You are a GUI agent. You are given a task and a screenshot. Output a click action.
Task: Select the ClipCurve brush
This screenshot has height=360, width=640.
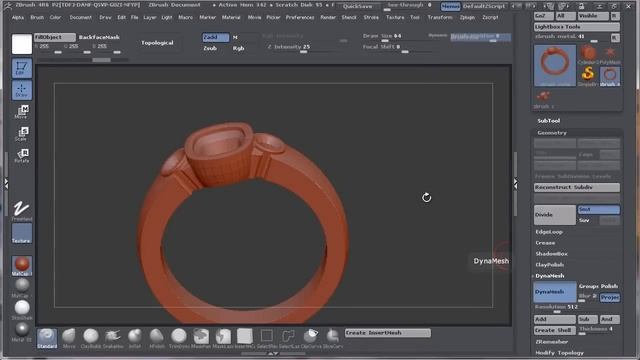[x=311, y=338]
